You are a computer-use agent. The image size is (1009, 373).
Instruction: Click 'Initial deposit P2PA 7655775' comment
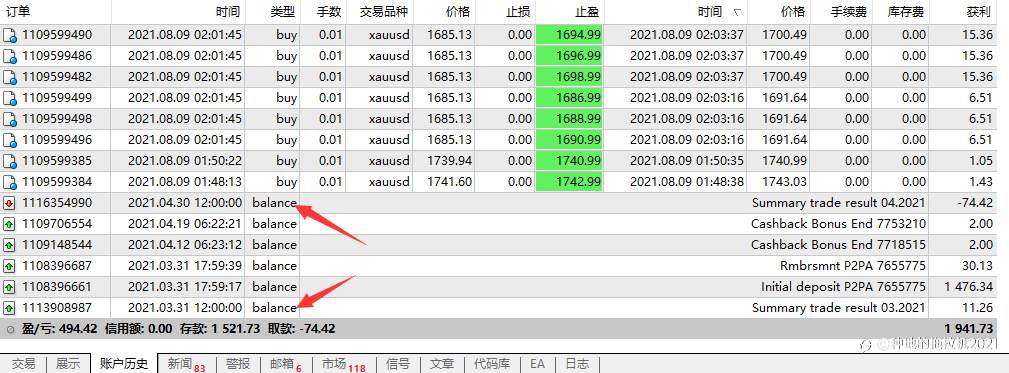point(844,287)
